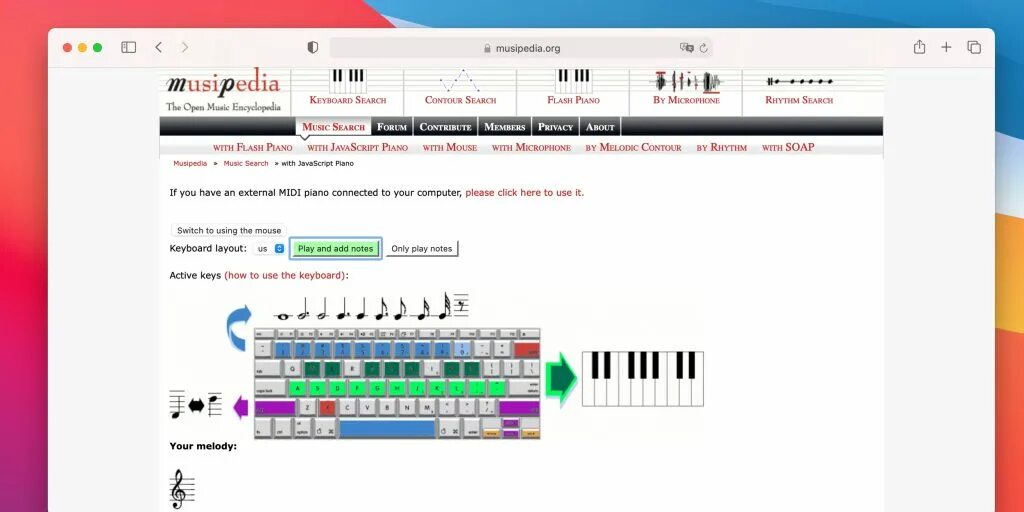Image resolution: width=1024 pixels, height=512 pixels.
Task: Open a new tab with the plus icon
Action: tap(946, 47)
